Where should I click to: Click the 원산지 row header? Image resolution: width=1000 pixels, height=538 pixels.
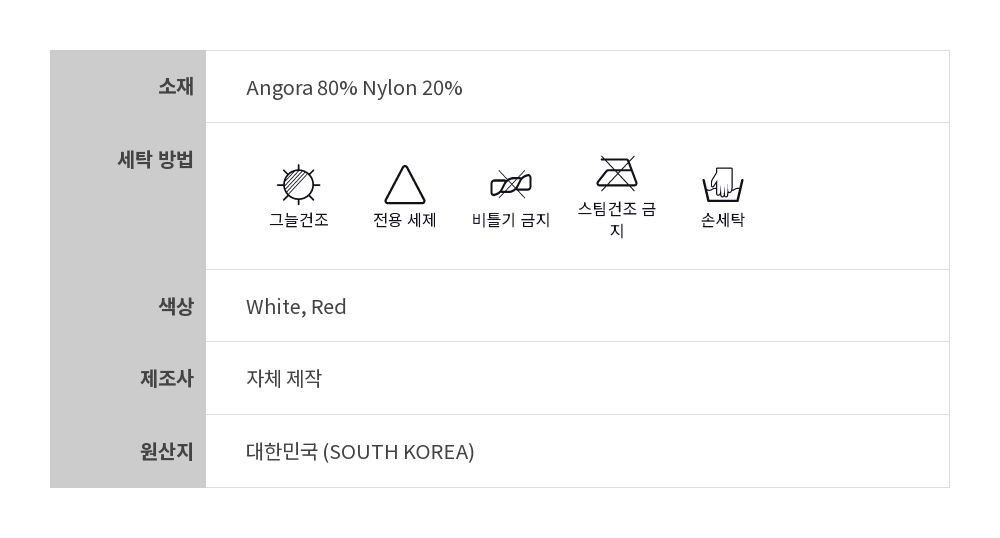click(167, 451)
